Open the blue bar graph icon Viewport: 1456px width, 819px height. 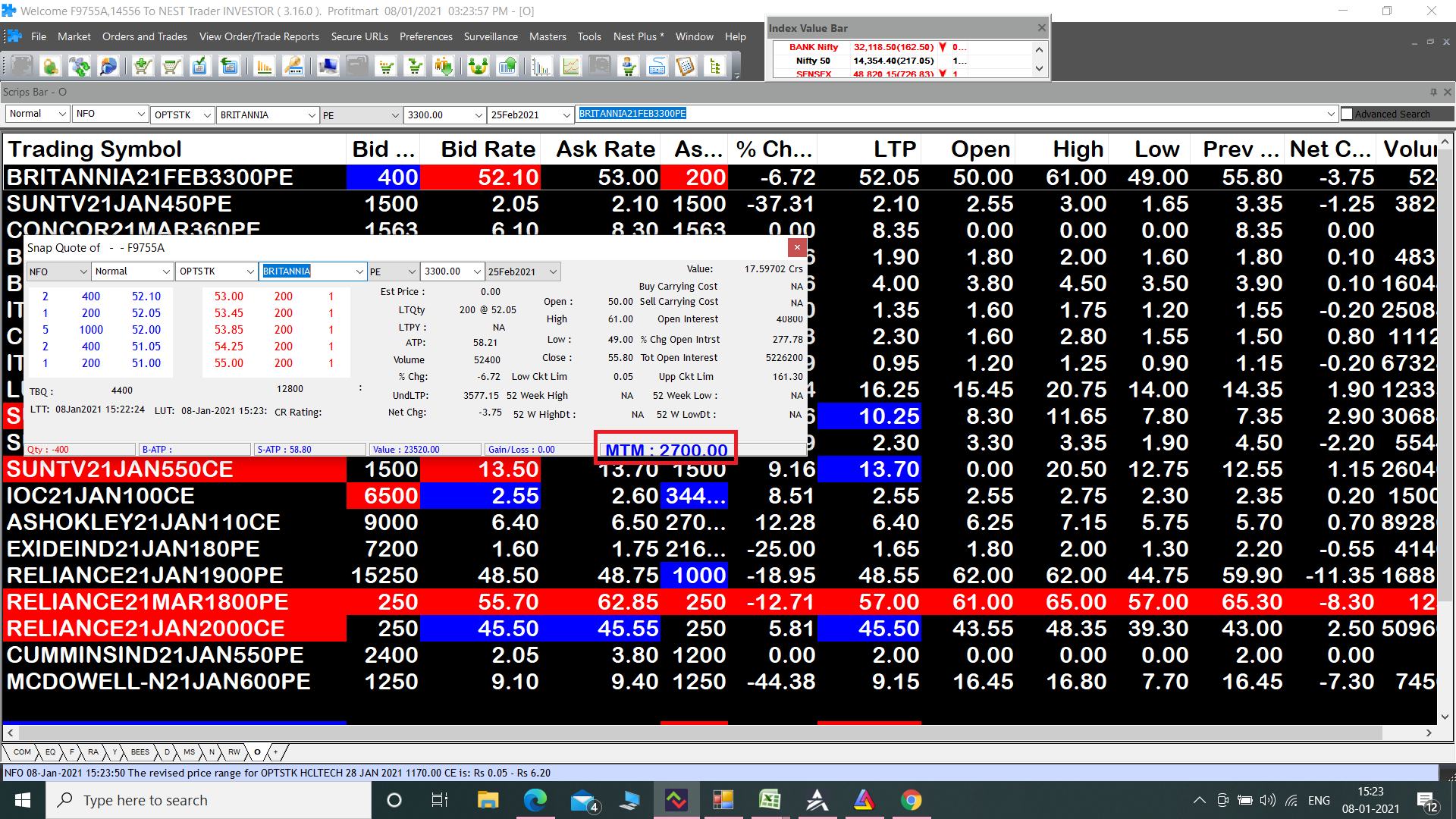[541, 67]
